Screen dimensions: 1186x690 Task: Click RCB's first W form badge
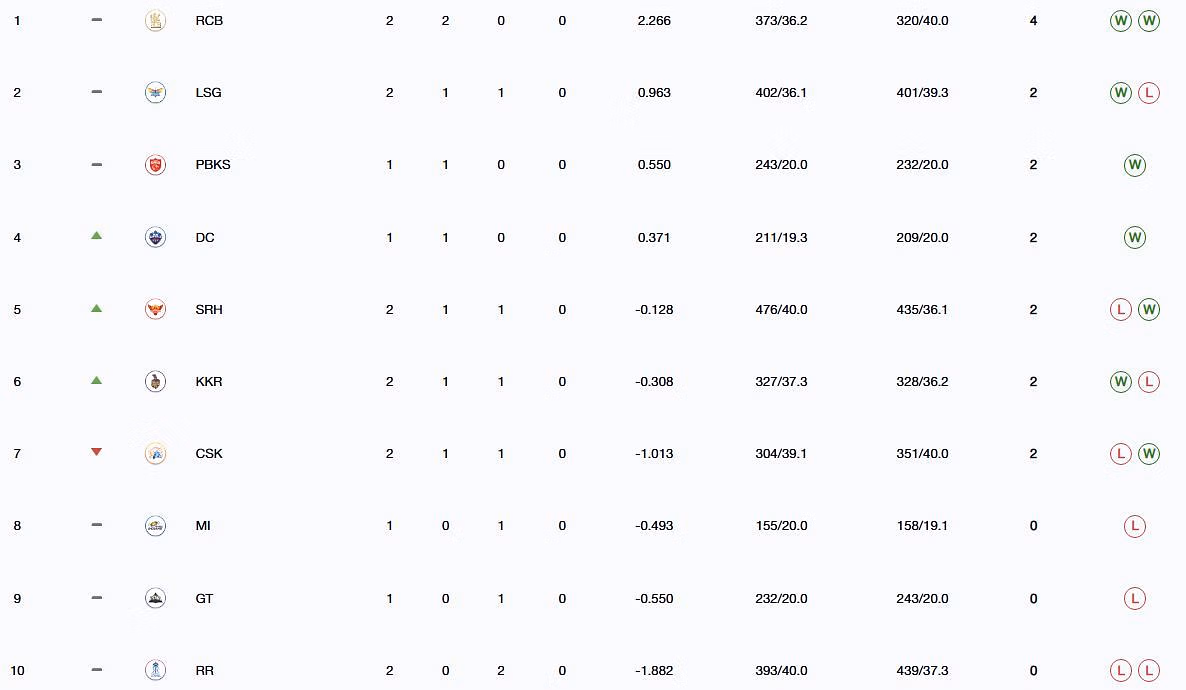pos(1121,20)
